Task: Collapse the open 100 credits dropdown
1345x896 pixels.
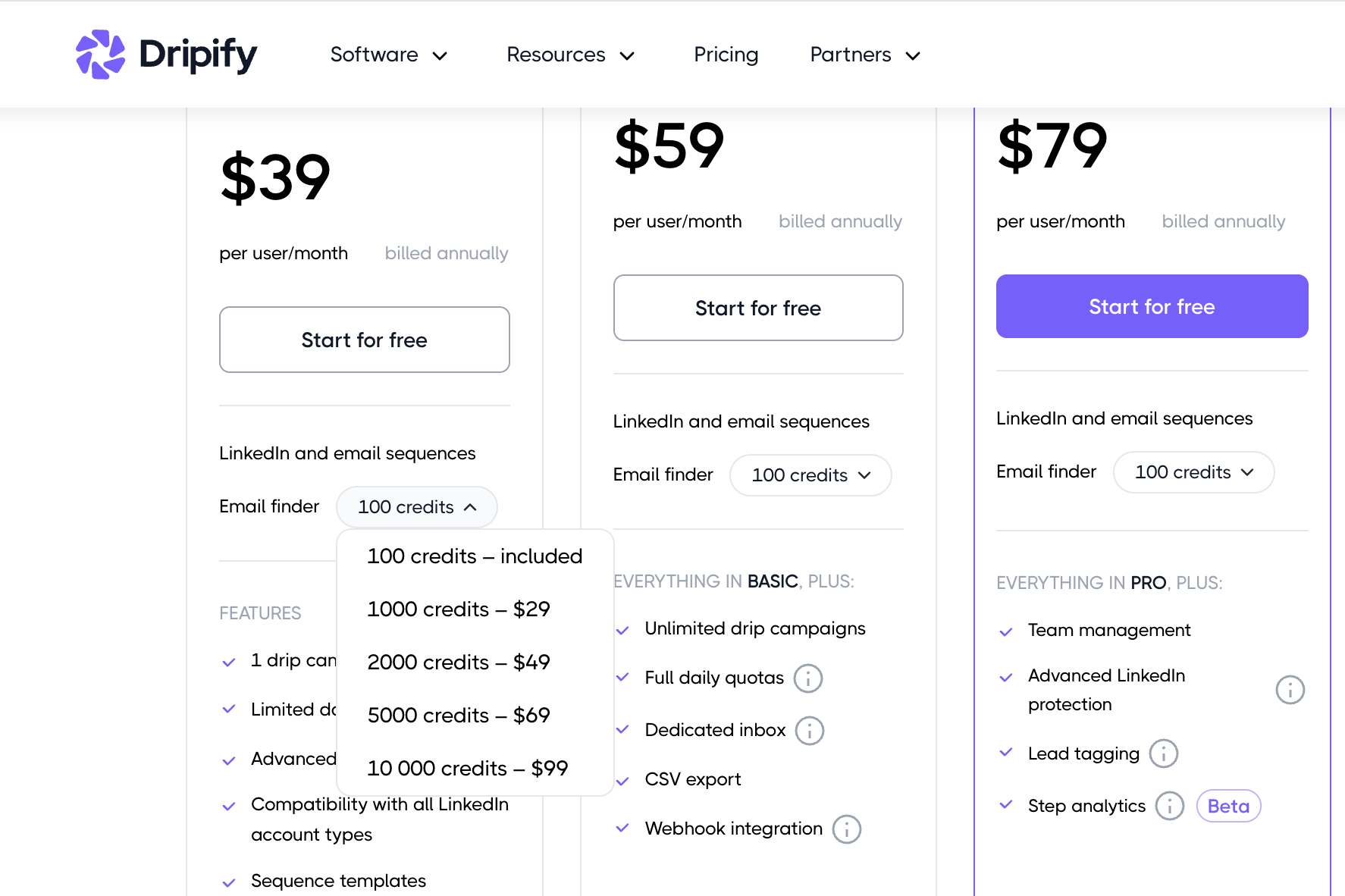Action: (x=417, y=507)
